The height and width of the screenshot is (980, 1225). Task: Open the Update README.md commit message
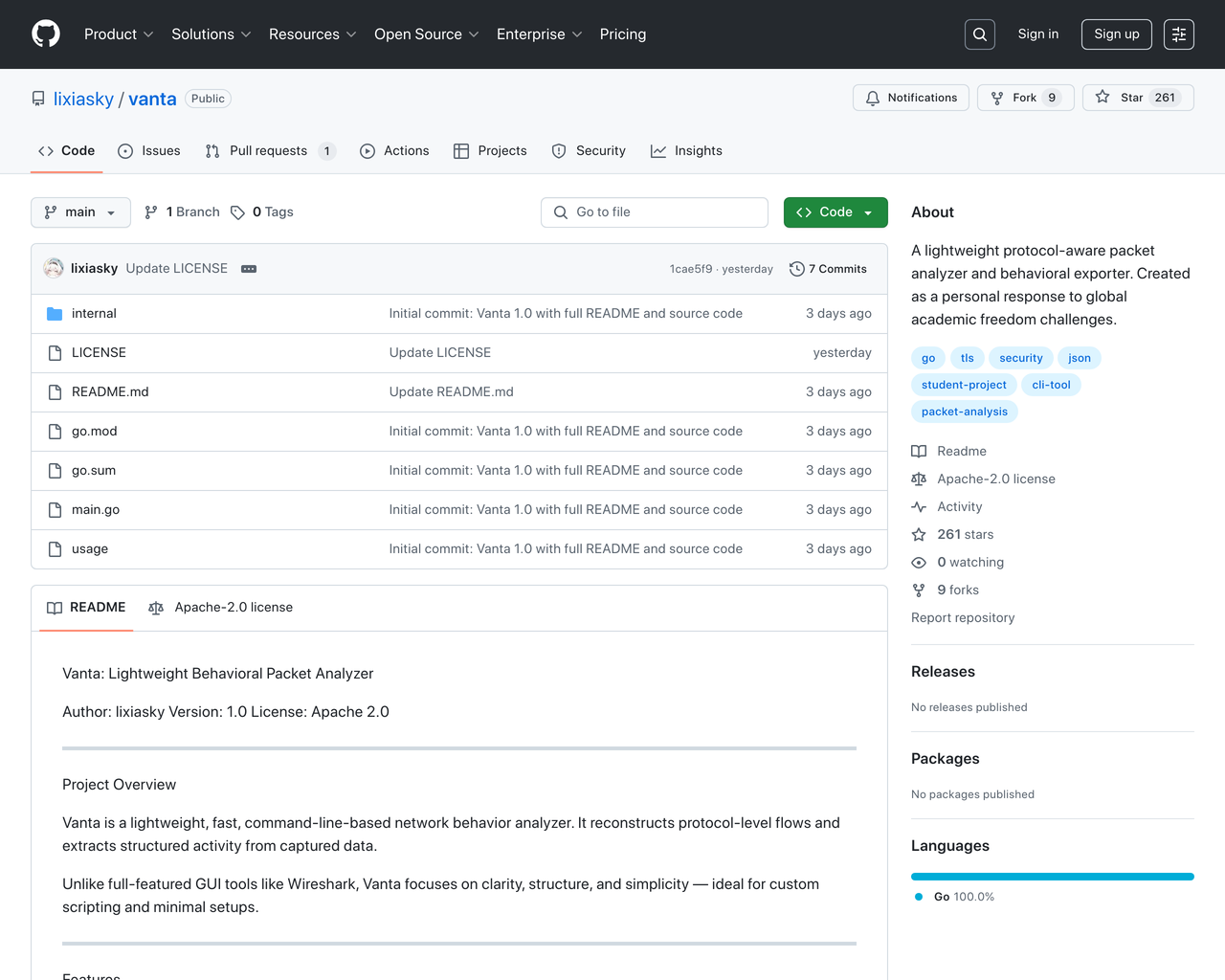click(452, 392)
